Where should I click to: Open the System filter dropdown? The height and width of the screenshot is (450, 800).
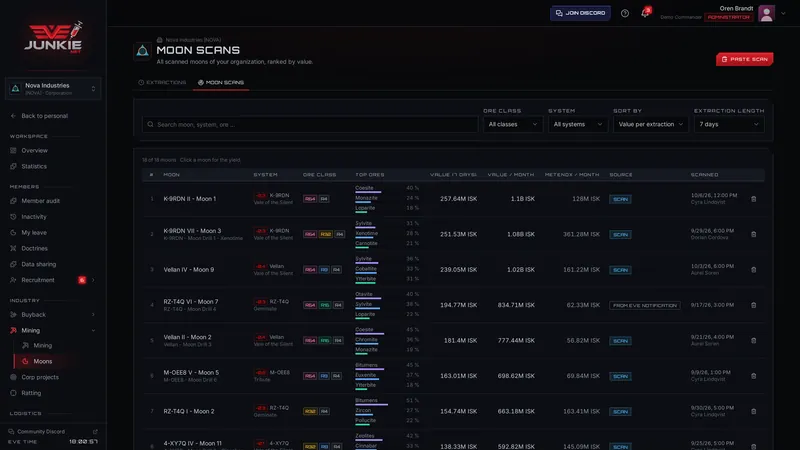click(578, 124)
